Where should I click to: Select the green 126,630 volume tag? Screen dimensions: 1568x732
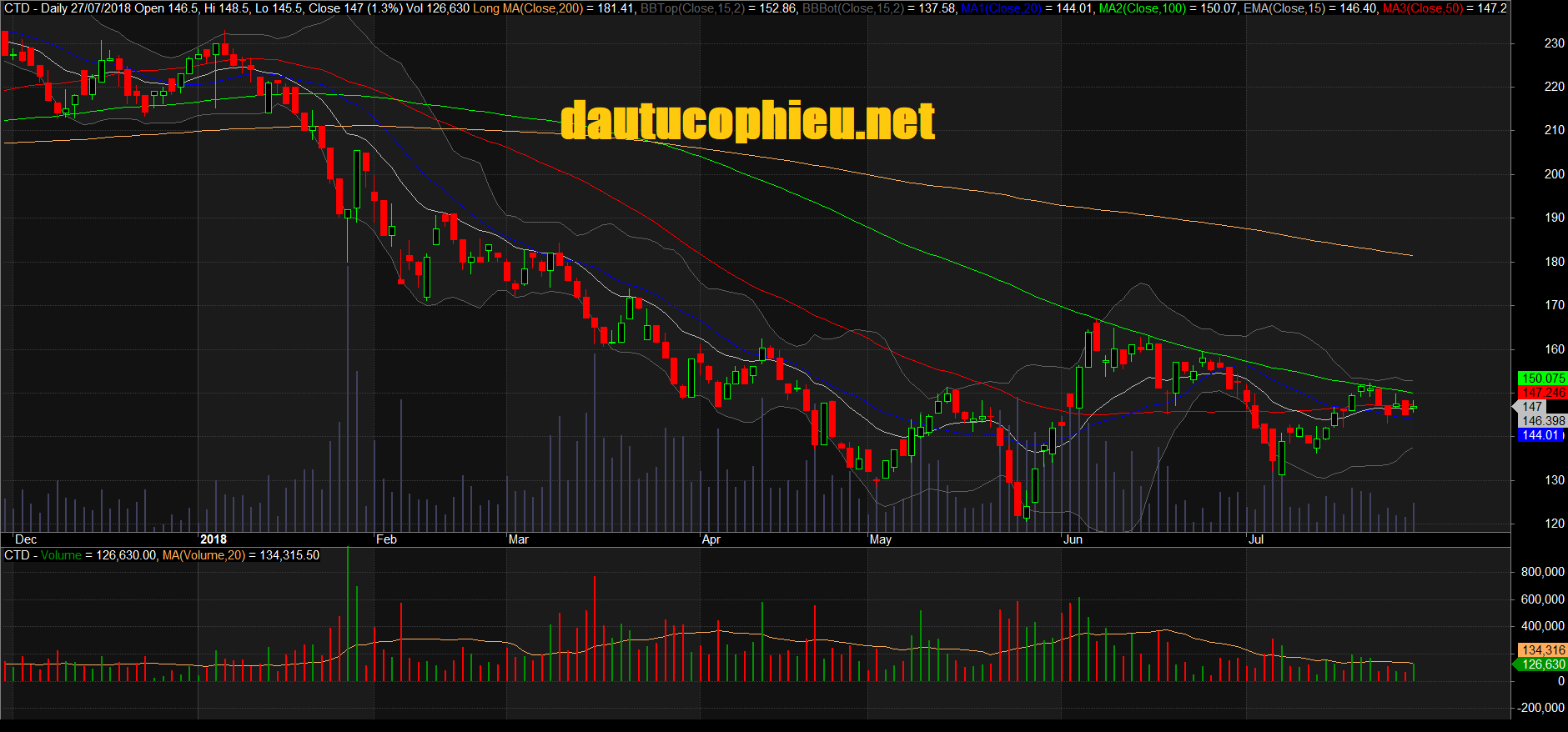[1541, 664]
